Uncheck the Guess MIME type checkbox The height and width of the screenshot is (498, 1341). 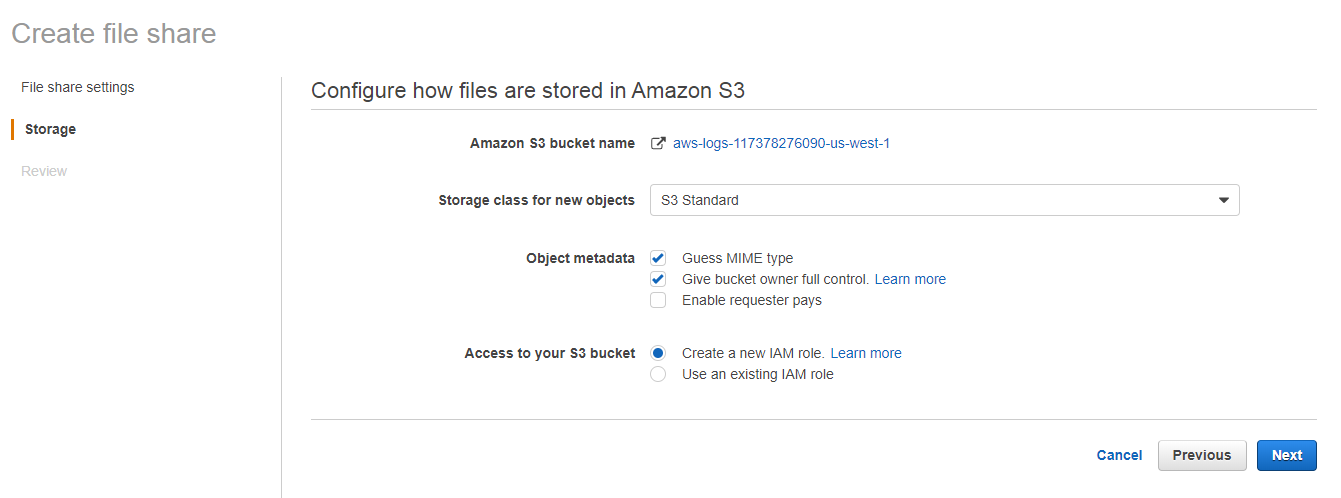pyautogui.click(x=658, y=258)
